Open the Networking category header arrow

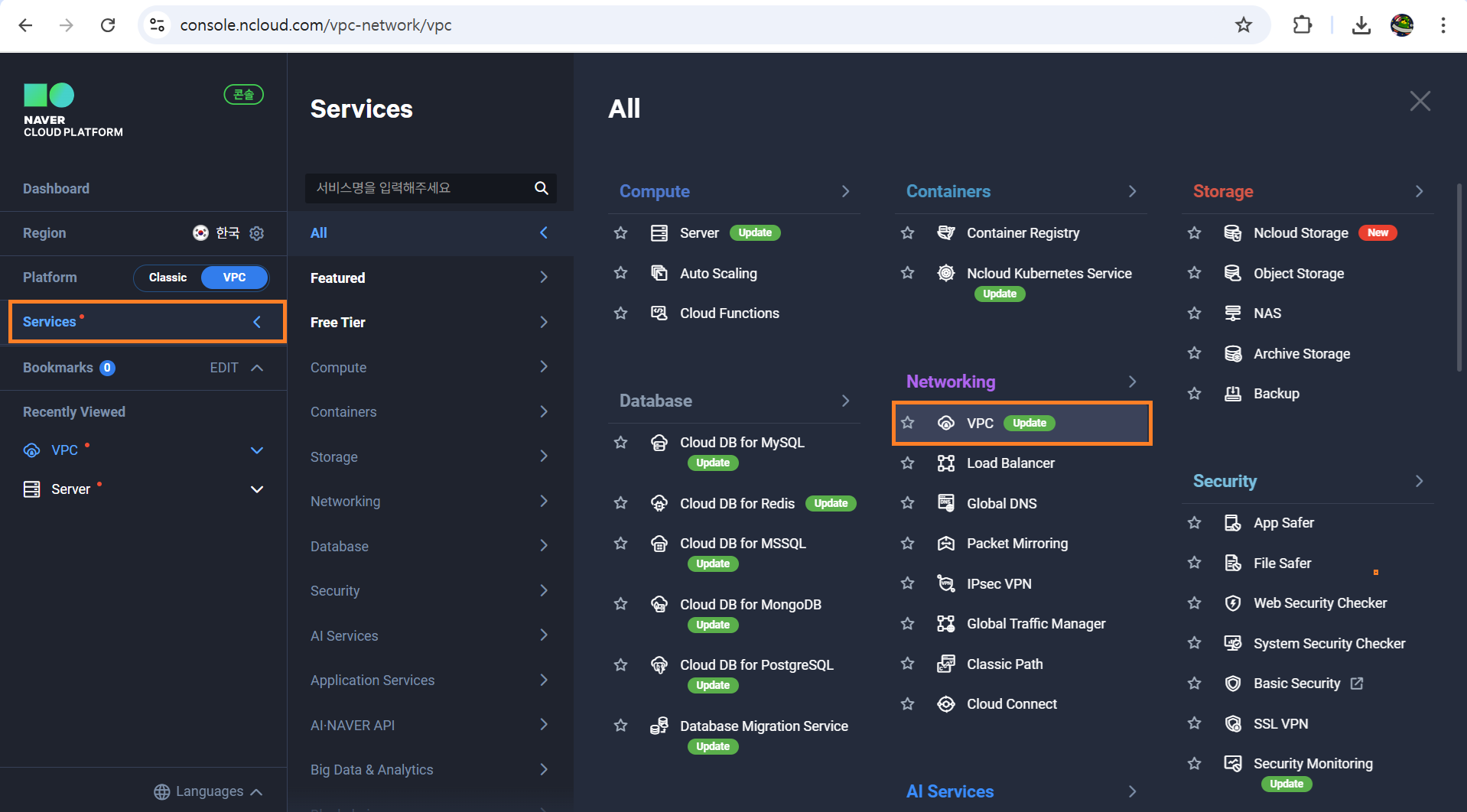tap(1132, 382)
